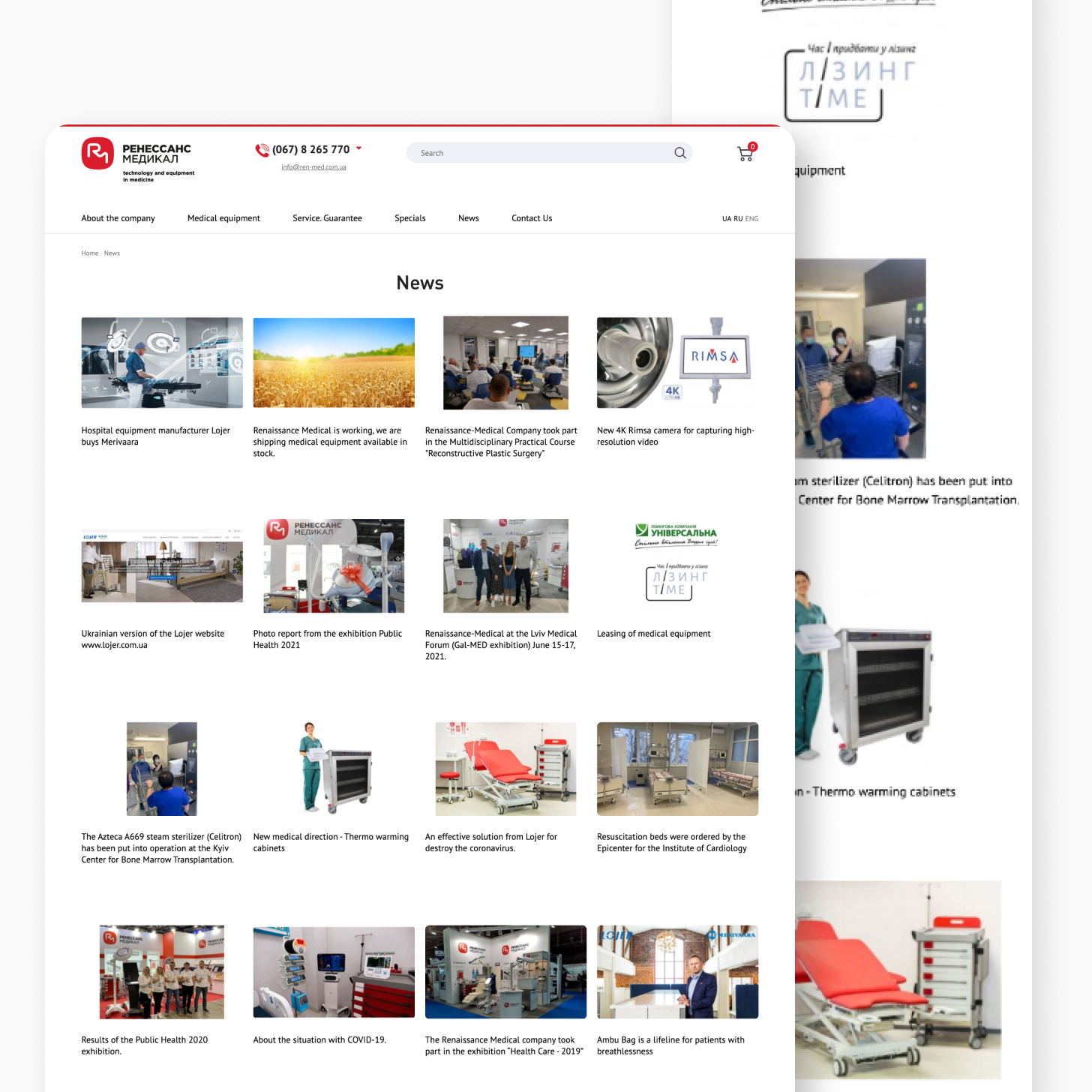The image size is (1092, 1092).
Task: Expand the phone numbers dropdown arrow
Action: click(x=358, y=148)
